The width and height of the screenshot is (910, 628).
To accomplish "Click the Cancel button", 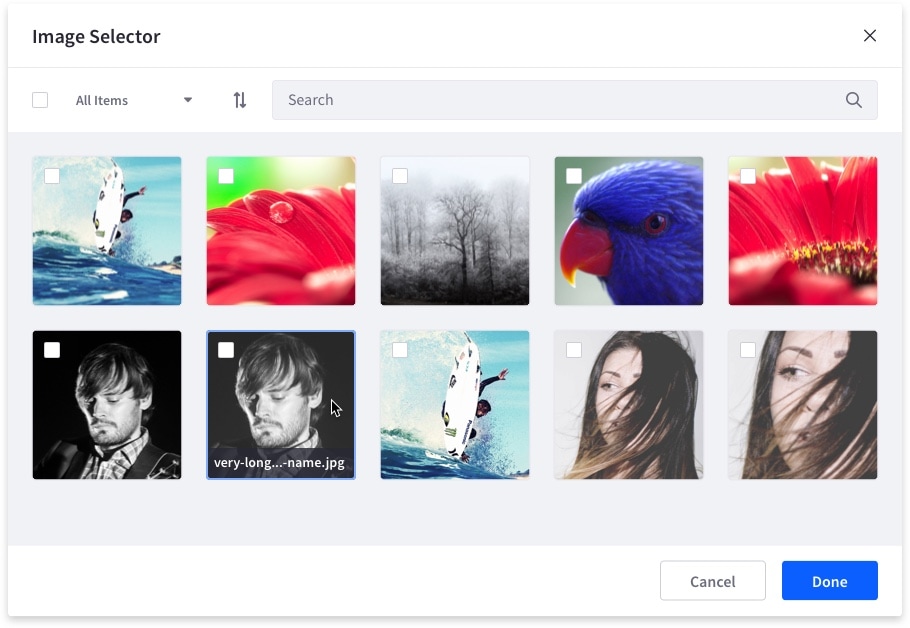I will point(712,581).
